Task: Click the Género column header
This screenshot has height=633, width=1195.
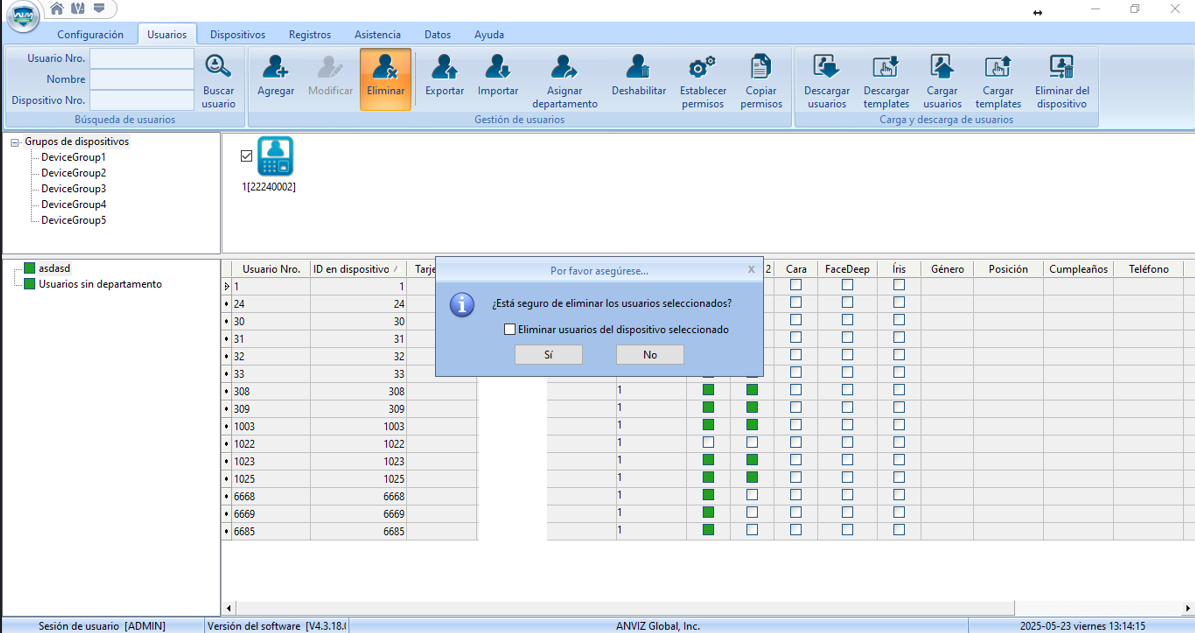Action: tap(947, 270)
